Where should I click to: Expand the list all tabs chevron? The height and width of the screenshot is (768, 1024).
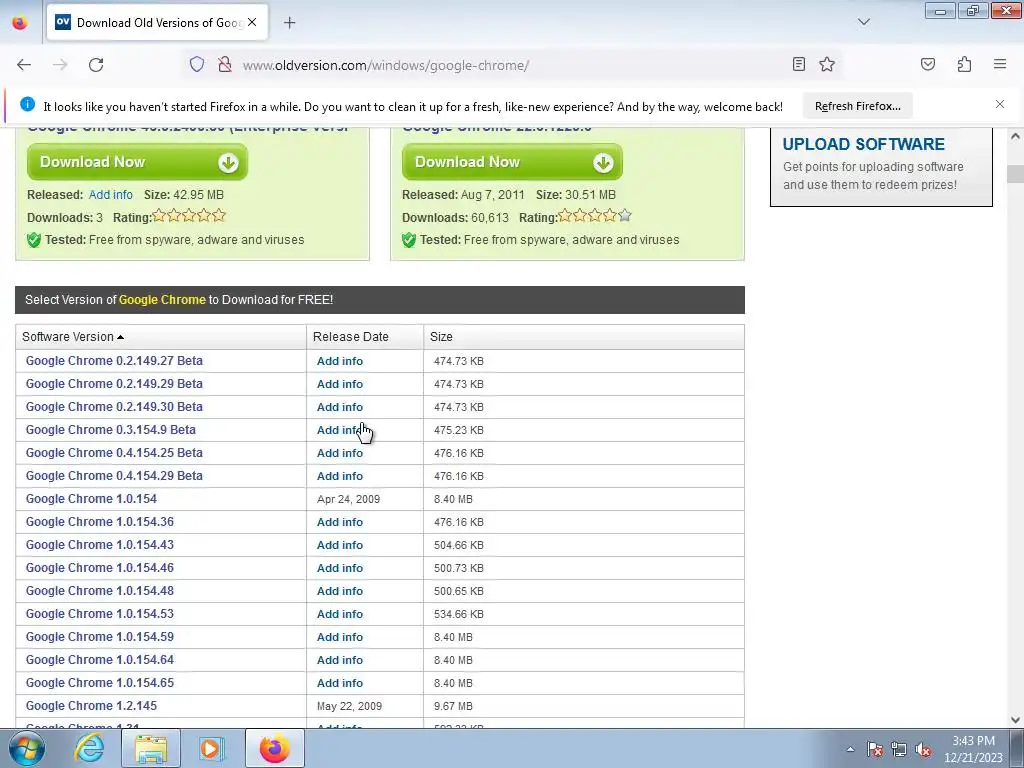coord(863,22)
